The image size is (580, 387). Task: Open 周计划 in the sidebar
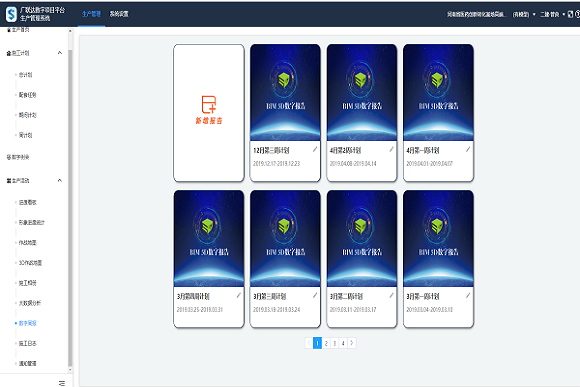tap(26, 135)
